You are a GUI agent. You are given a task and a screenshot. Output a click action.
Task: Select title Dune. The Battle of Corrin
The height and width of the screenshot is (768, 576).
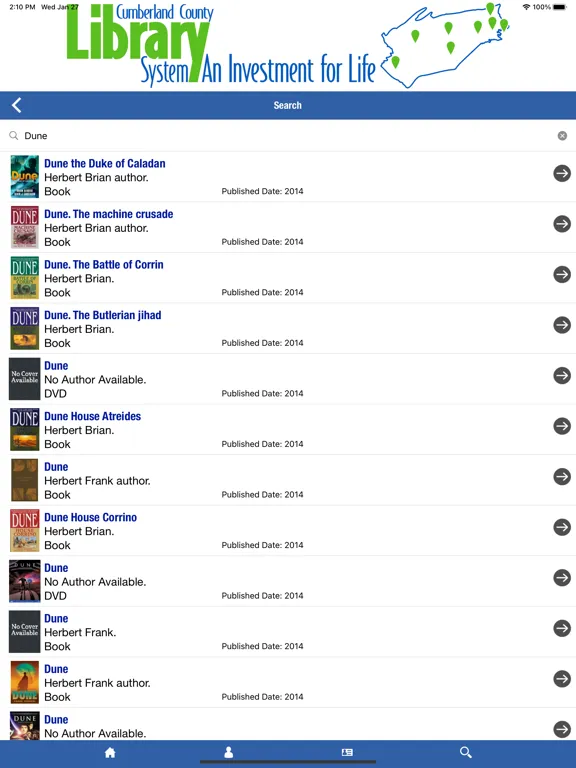pos(104,264)
